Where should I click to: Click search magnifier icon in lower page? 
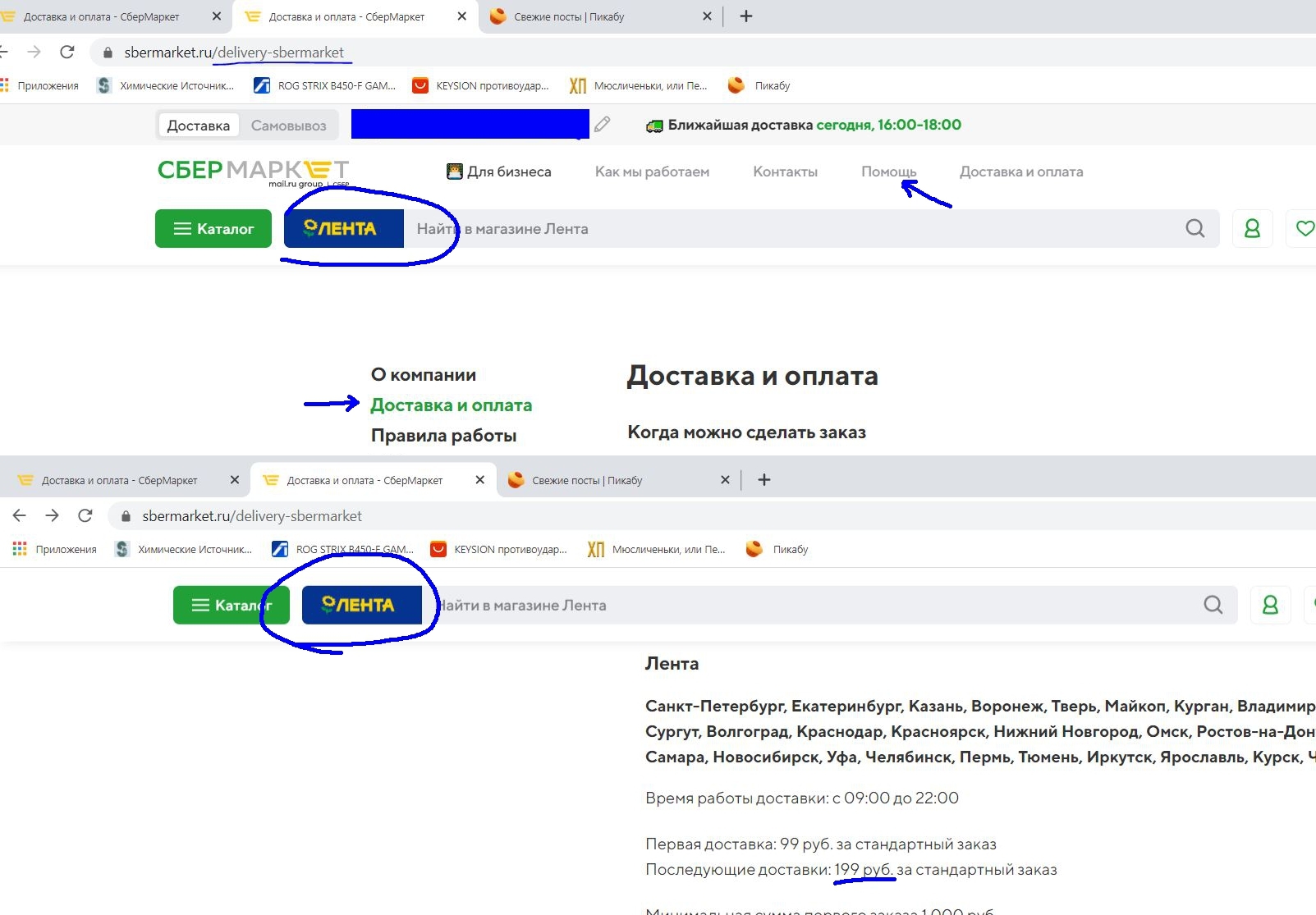click(1213, 606)
